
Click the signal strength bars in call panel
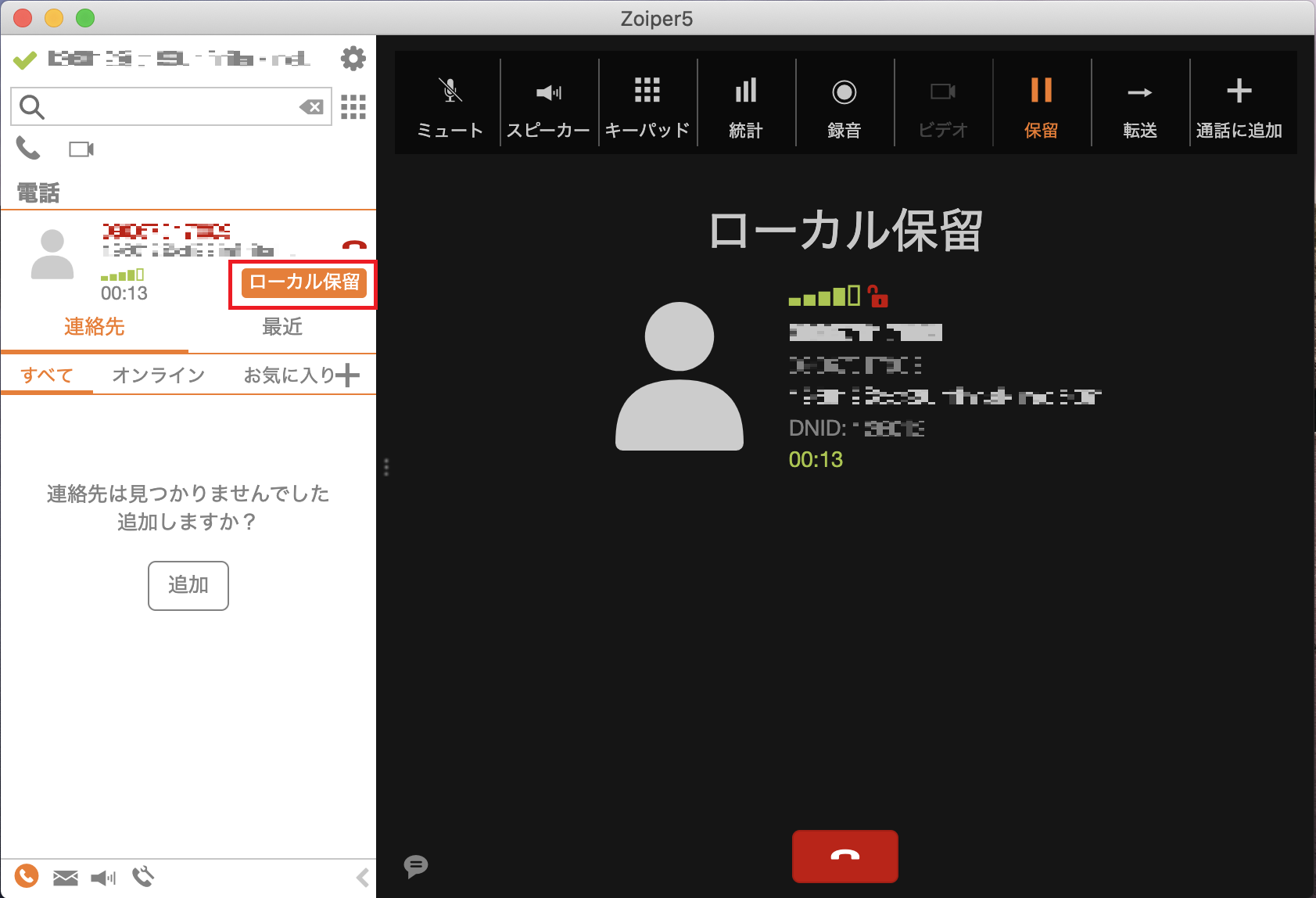tap(824, 296)
